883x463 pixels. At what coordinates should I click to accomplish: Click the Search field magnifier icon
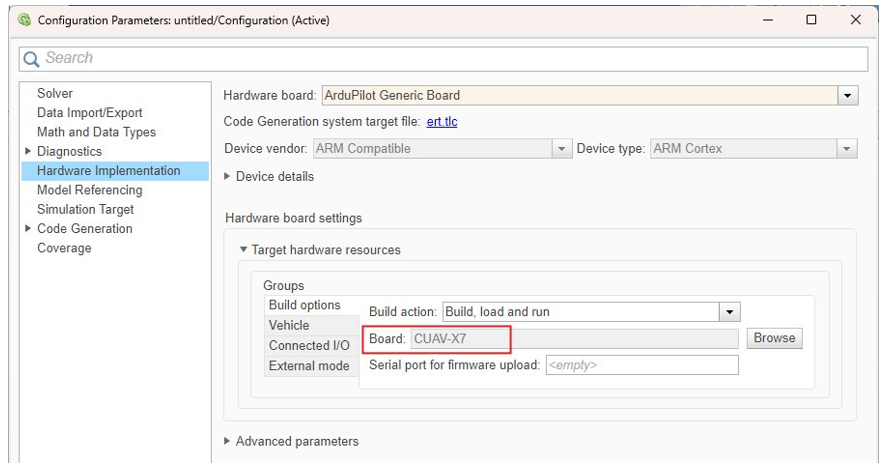(31, 59)
